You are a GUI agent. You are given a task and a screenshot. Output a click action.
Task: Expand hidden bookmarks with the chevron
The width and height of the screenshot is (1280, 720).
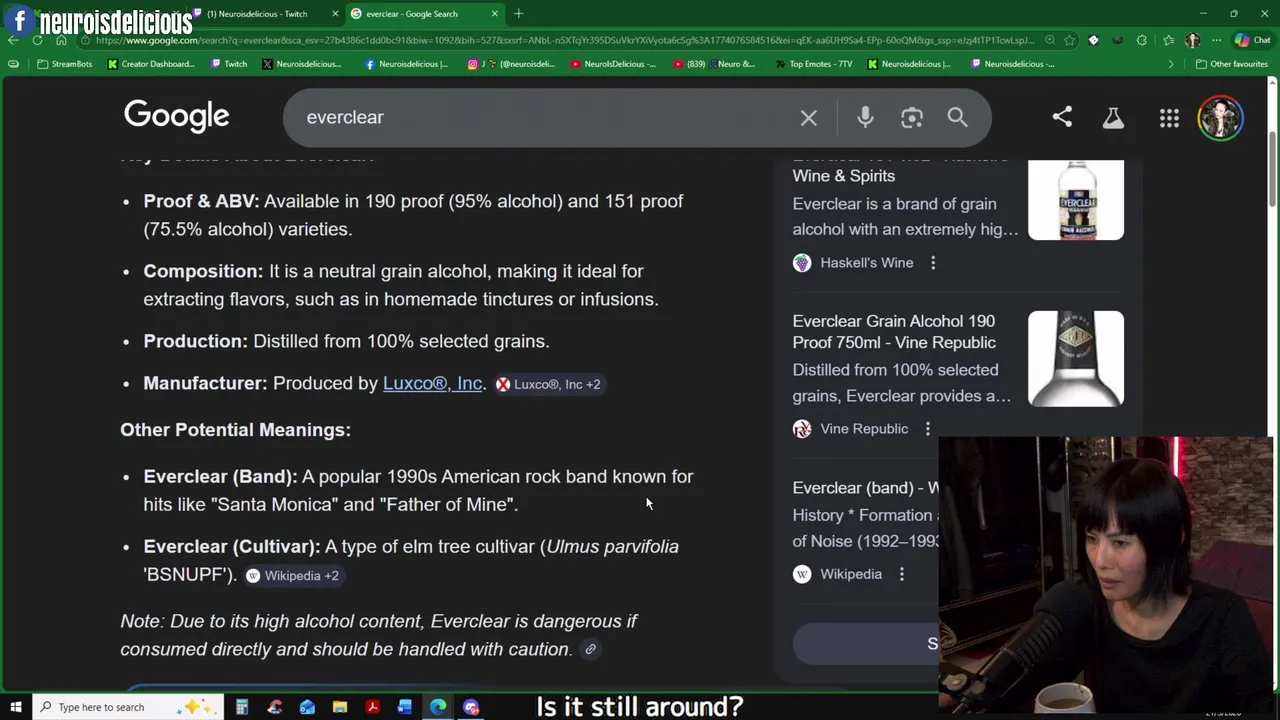pyautogui.click(x=1171, y=64)
